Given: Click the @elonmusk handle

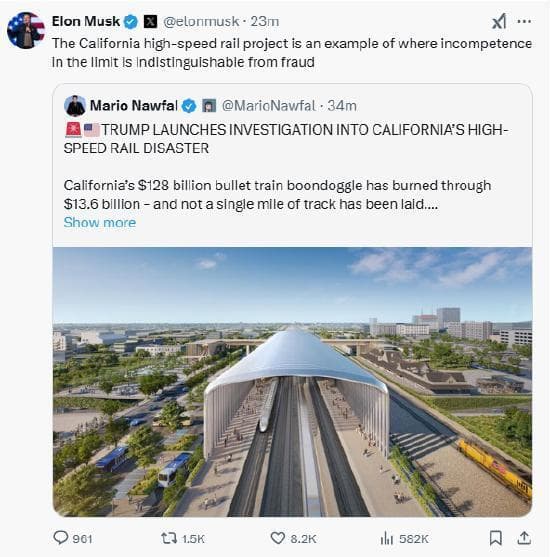Looking at the screenshot, I should [201, 21].
